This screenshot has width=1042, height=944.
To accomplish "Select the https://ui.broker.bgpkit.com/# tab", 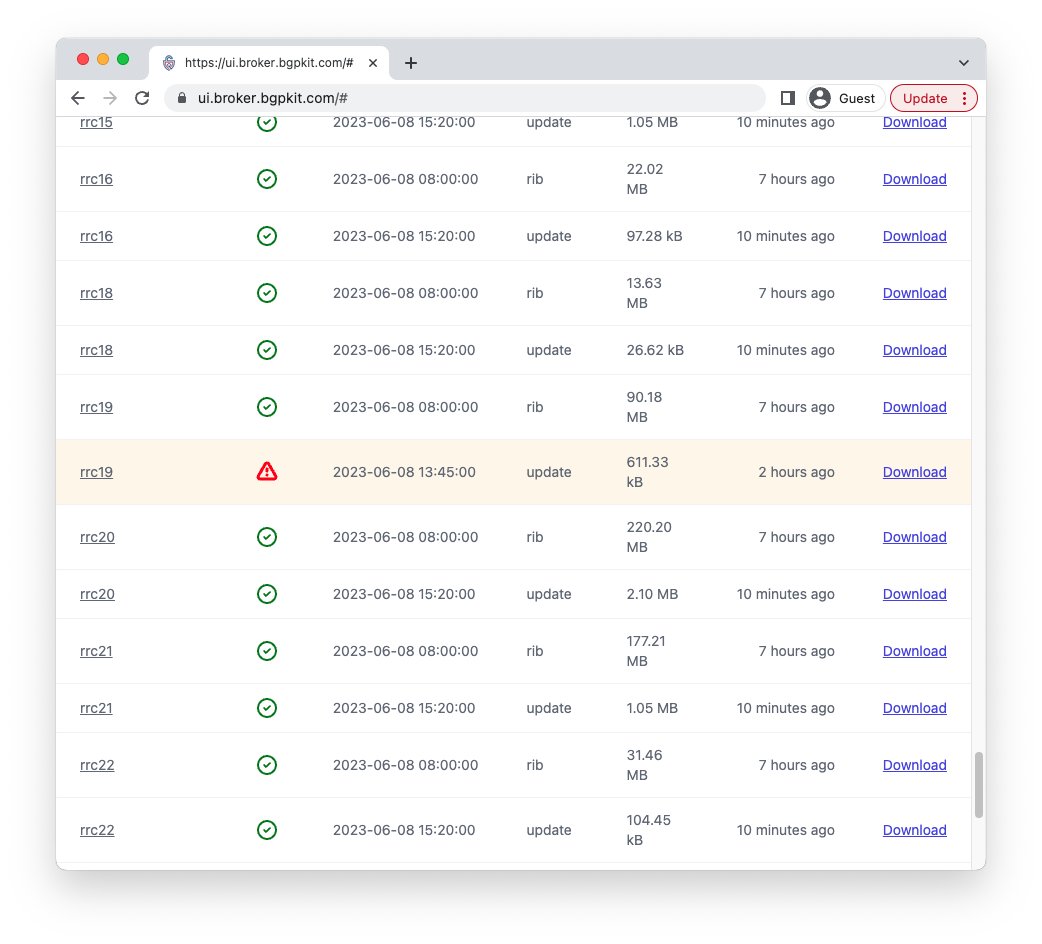I will (x=269, y=63).
